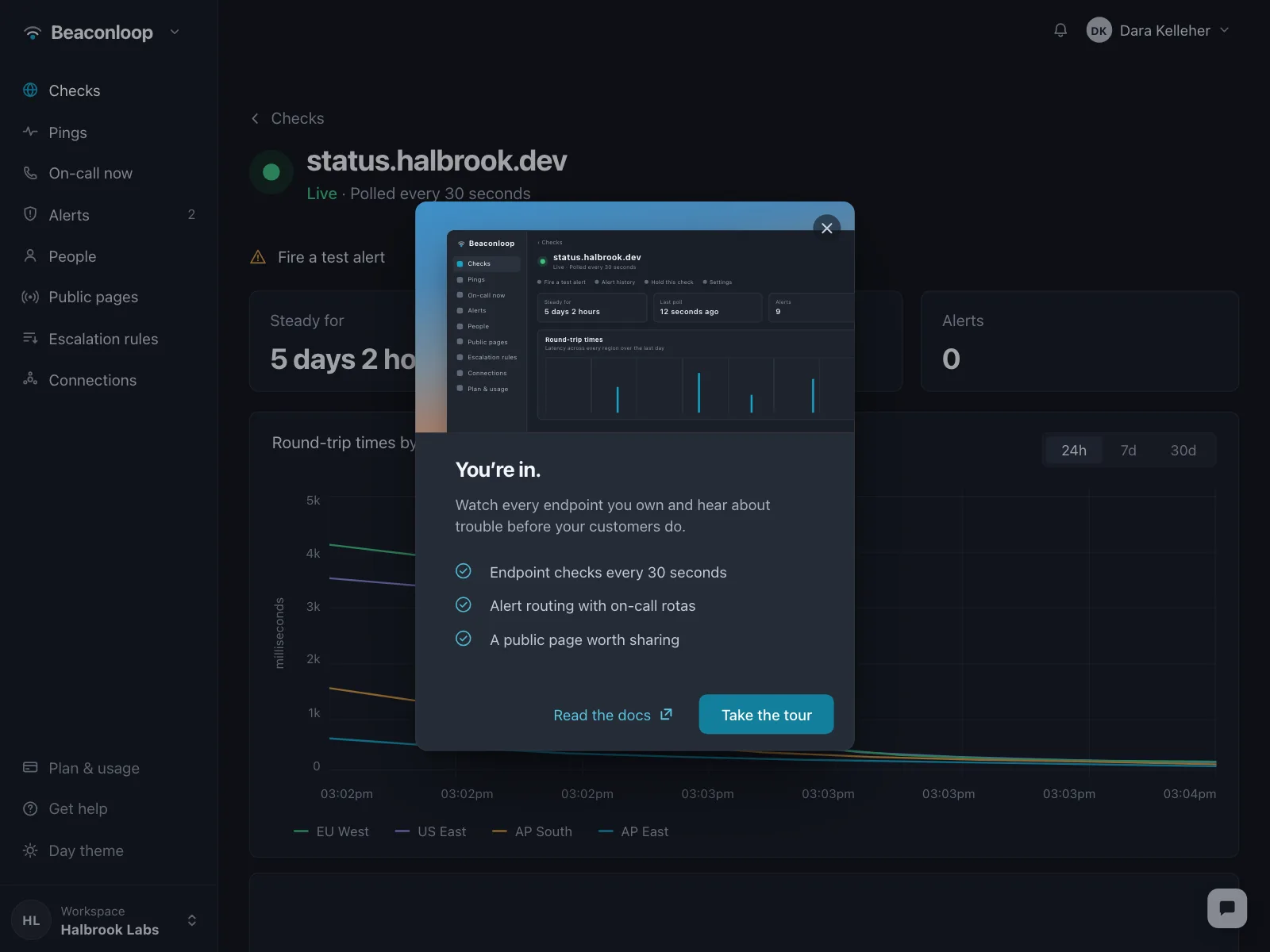
Task: Click the HL workspace avatar
Action: 31,920
